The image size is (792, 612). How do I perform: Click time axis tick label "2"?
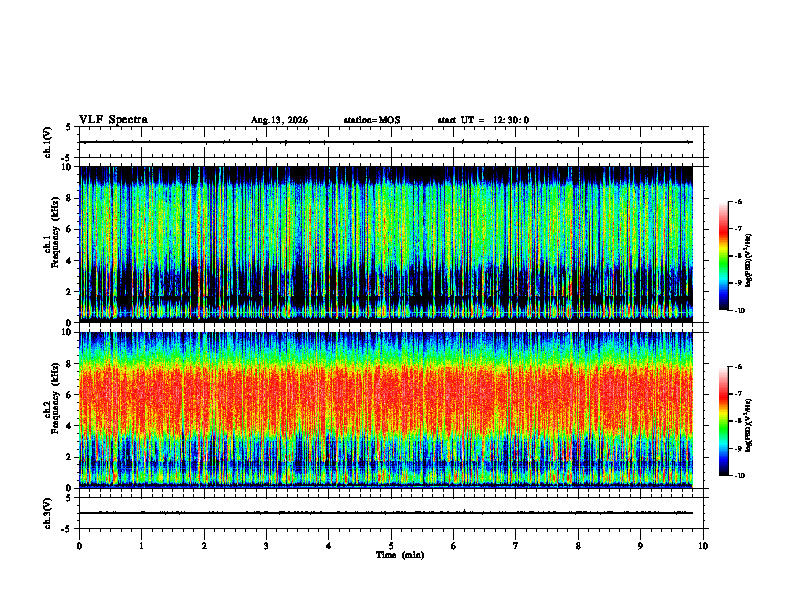pos(204,545)
